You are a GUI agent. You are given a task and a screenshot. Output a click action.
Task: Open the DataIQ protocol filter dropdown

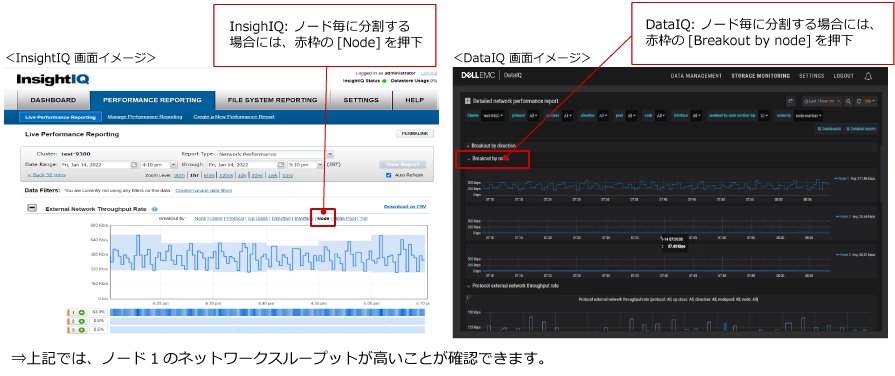534,115
